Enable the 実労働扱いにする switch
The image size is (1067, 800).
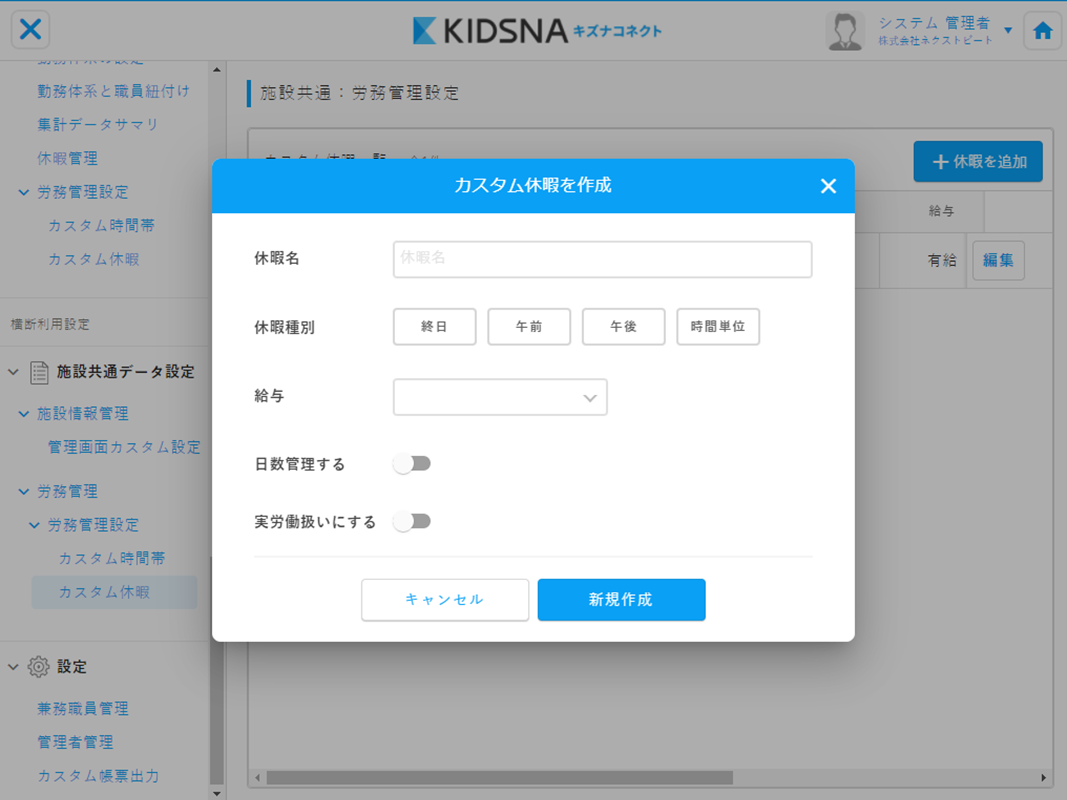click(412, 521)
